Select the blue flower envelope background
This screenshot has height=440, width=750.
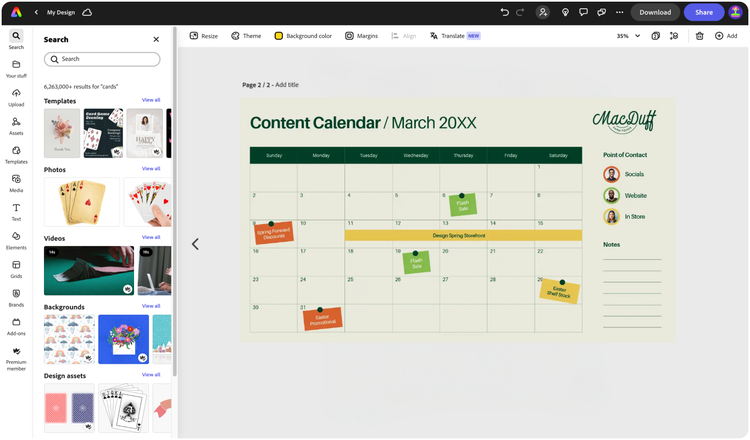(123, 339)
